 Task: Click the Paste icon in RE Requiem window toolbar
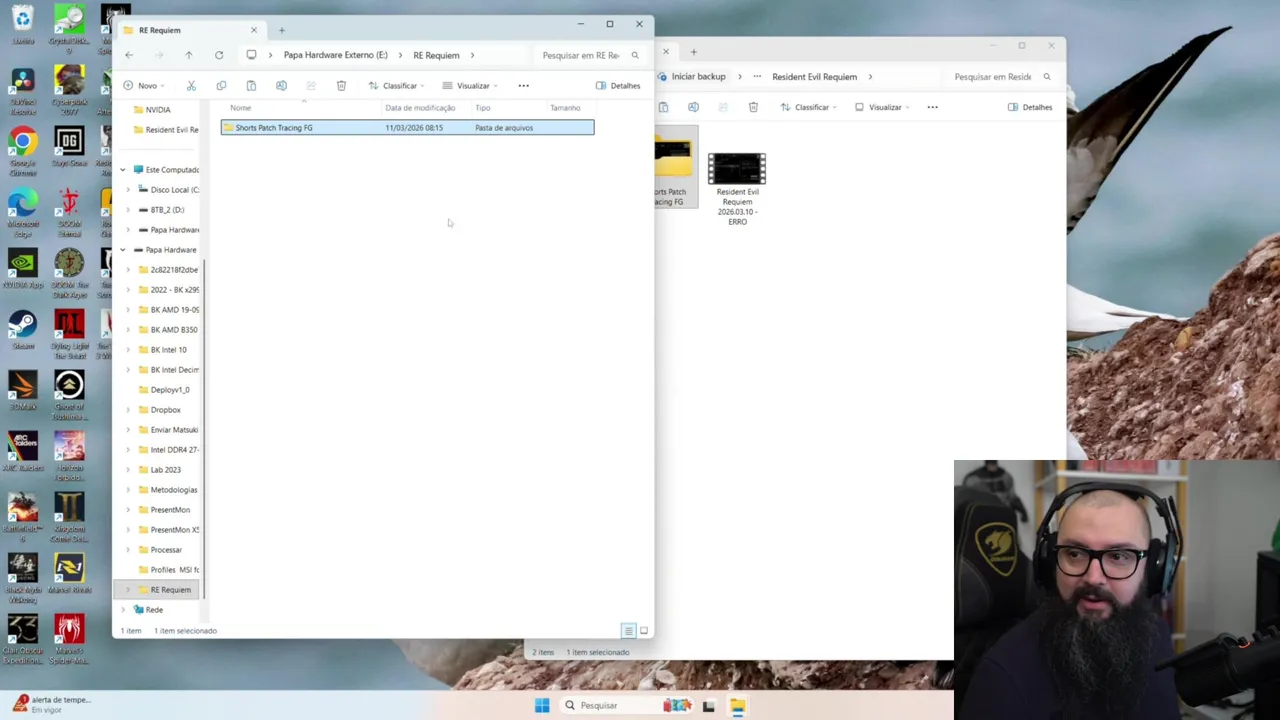(251, 85)
